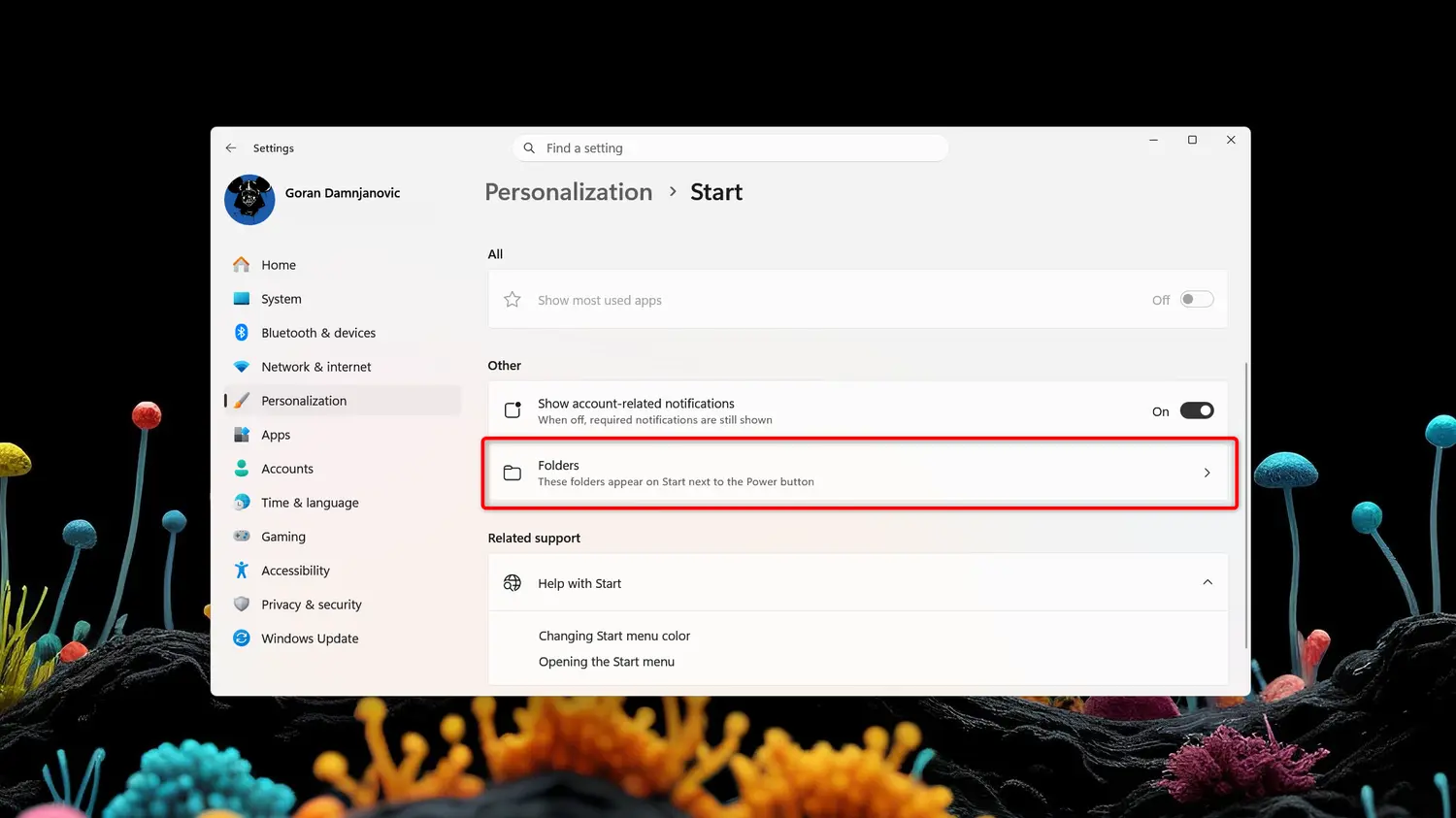Image resolution: width=1456 pixels, height=818 pixels.
Task: Close the Settings window
Action: click(x=1231, y=140)
